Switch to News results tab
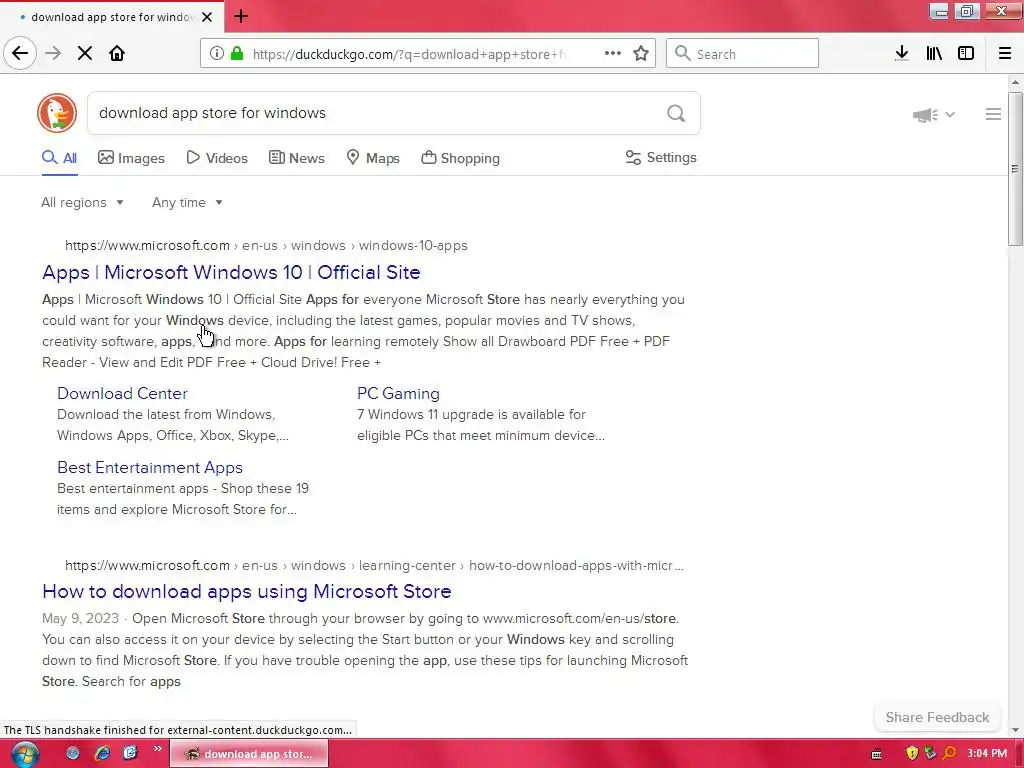 tap(296, 158)
